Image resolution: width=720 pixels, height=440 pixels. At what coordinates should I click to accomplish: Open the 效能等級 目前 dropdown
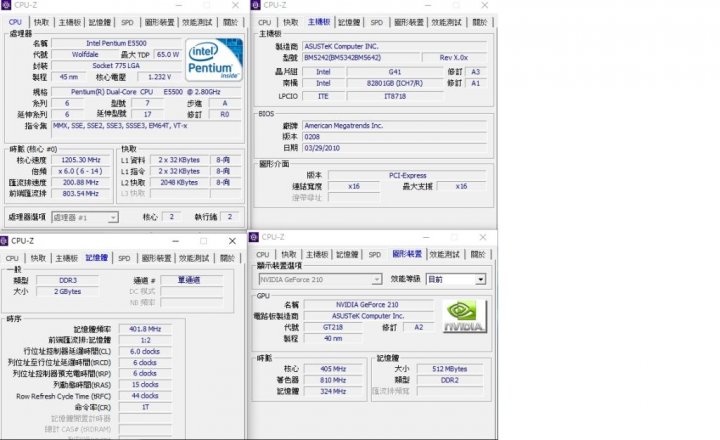tap(456, 279)
